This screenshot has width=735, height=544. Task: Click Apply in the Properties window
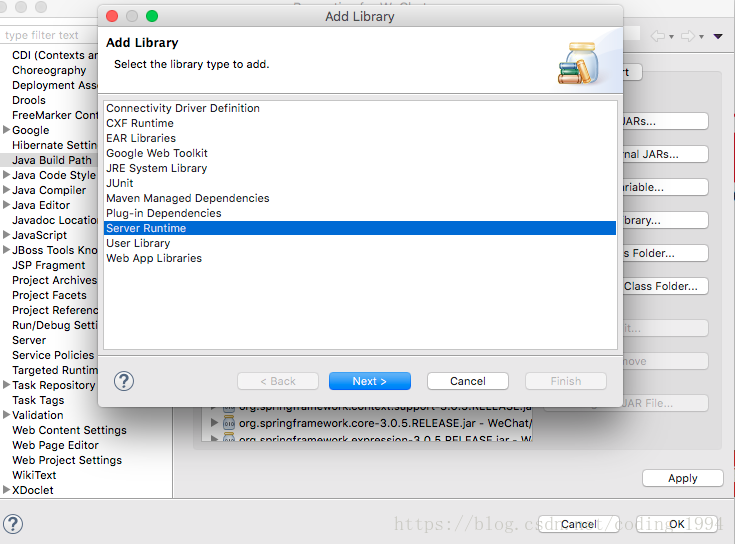pyautogui.click(x=682, y=478)
